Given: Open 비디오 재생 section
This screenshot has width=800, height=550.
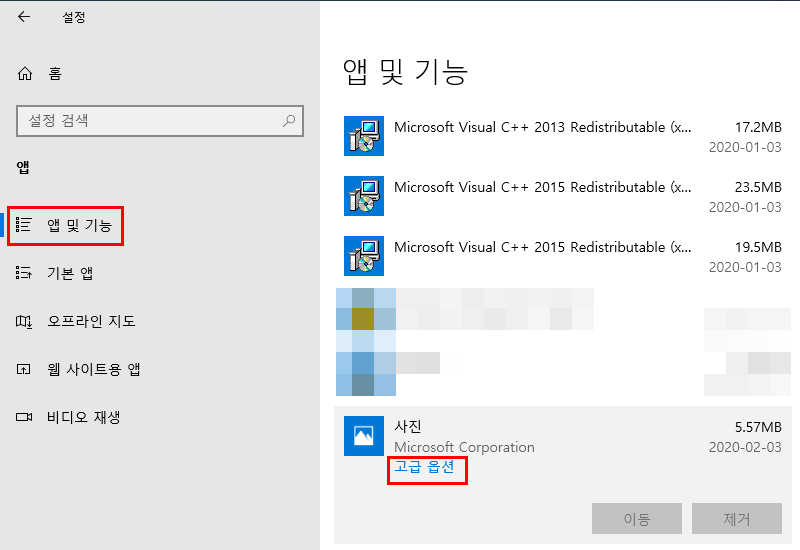Looking at the screenshot, I should (x=84, y=417).
